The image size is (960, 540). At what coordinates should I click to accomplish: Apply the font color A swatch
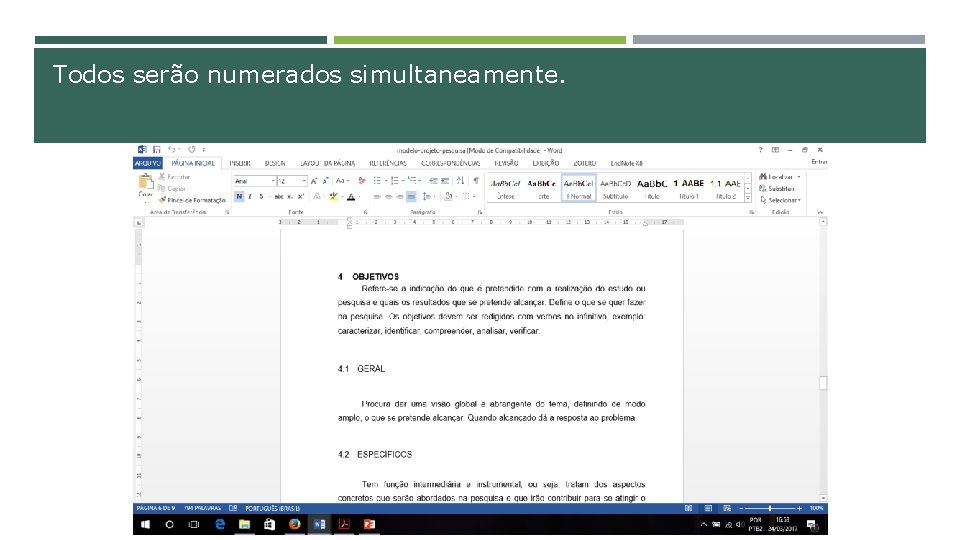point(351,197)
